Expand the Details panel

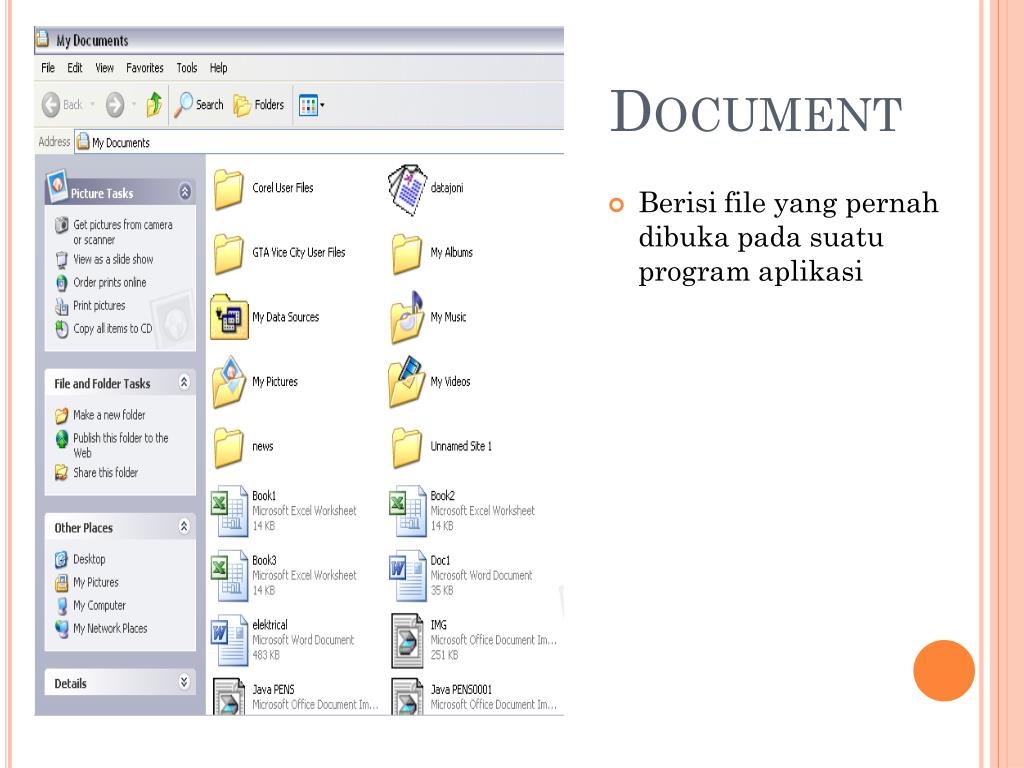[184, 682]
